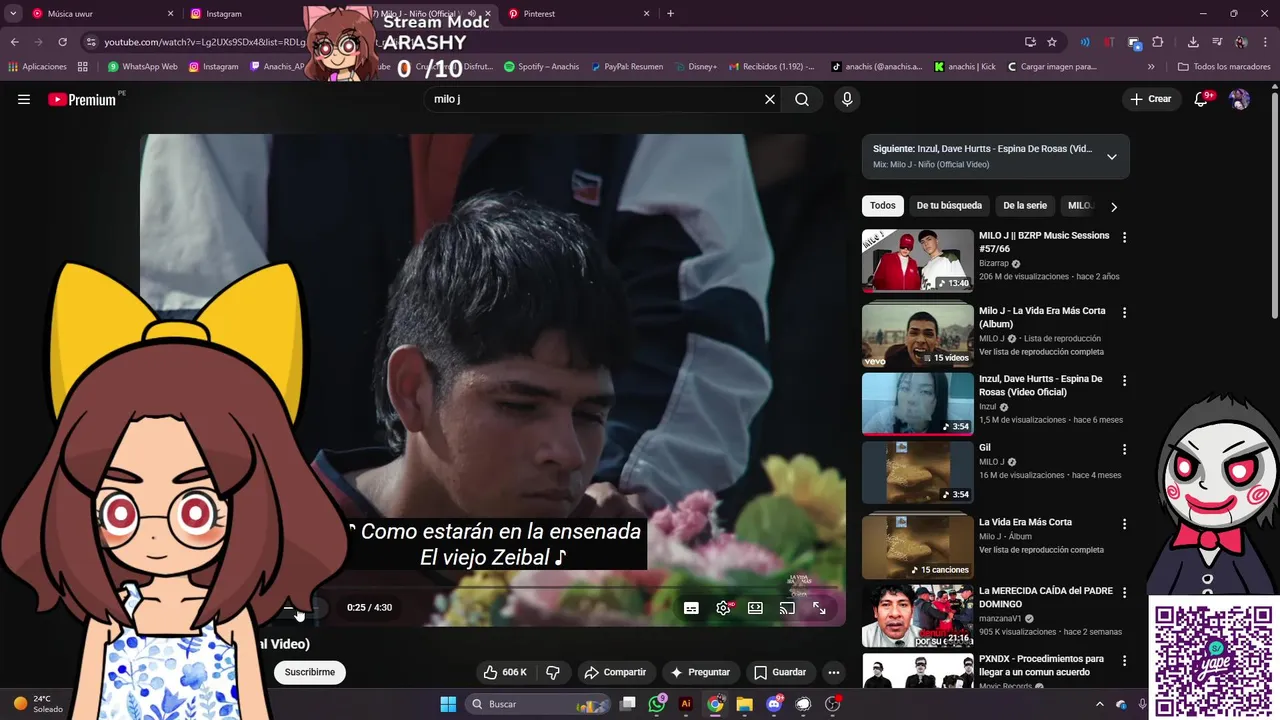Image resolution: width=1280 pixels, height=720 pixels.
Task: Open options for La MERECIDA CAÍDA video
Action: (x=1124, y=593)
